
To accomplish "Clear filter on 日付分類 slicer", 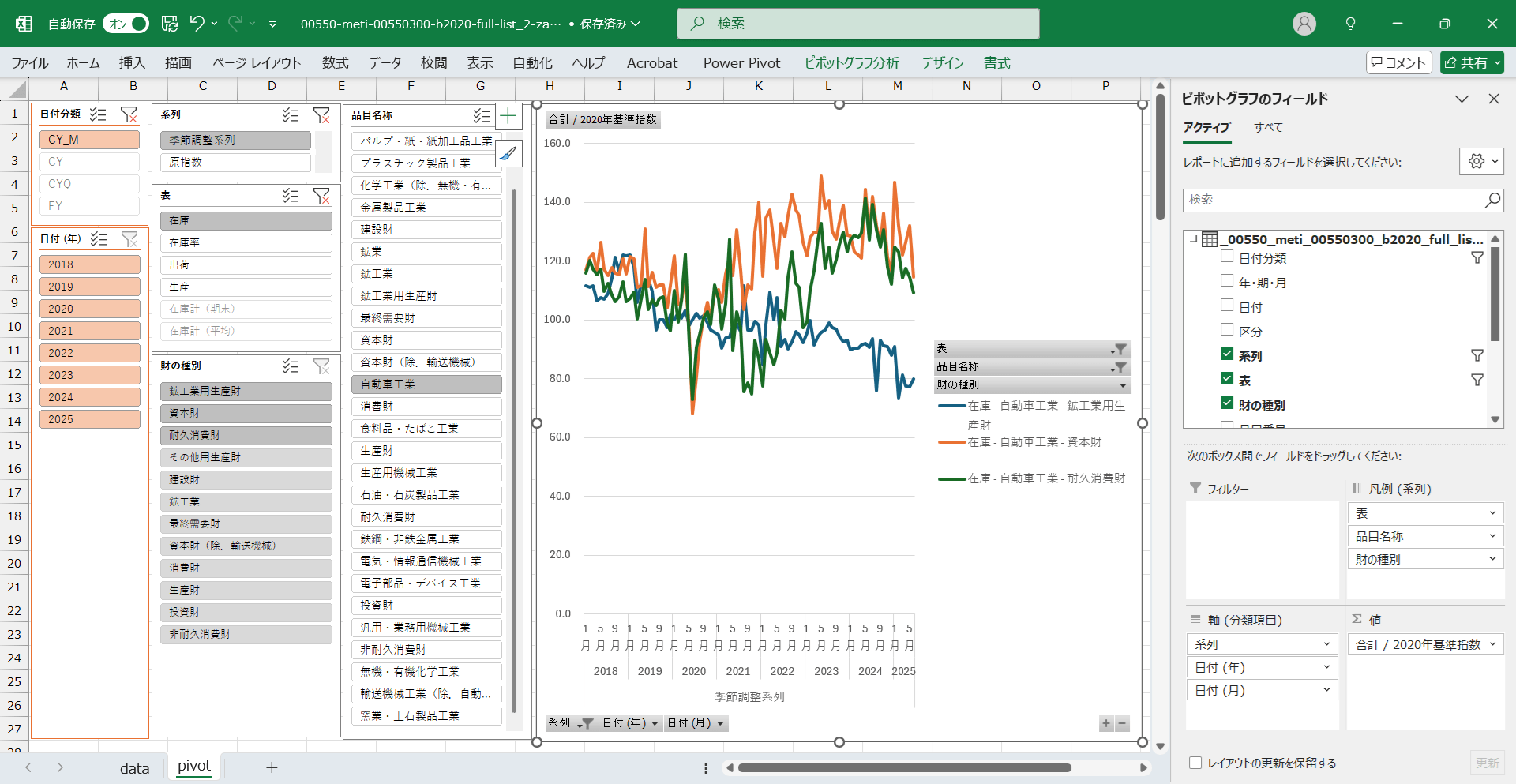I will tap(129, 114).
